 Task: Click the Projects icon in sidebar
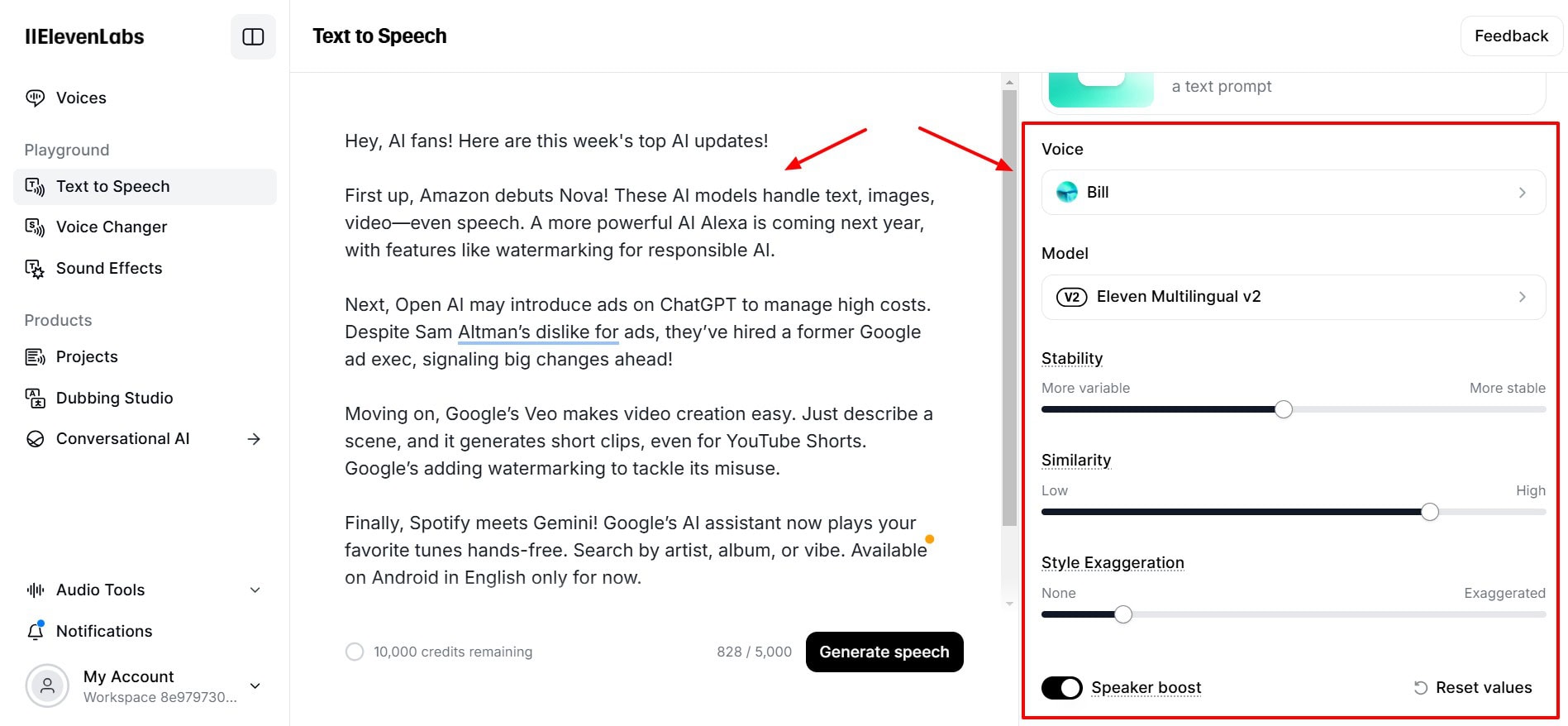click(35, 357)
